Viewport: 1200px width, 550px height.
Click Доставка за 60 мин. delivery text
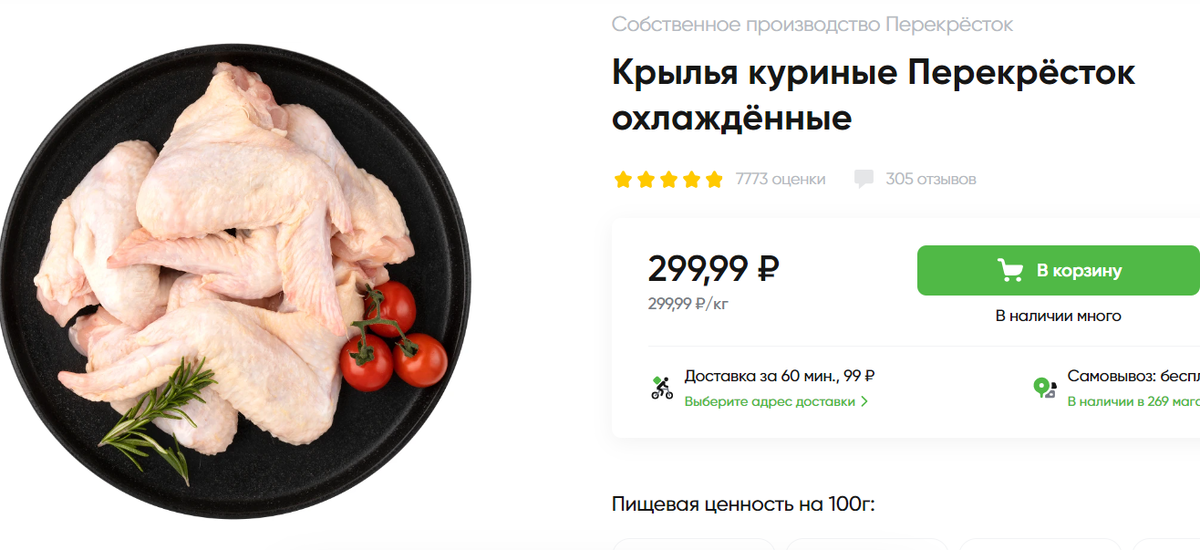pyautogui.click(x=780, y=377)
